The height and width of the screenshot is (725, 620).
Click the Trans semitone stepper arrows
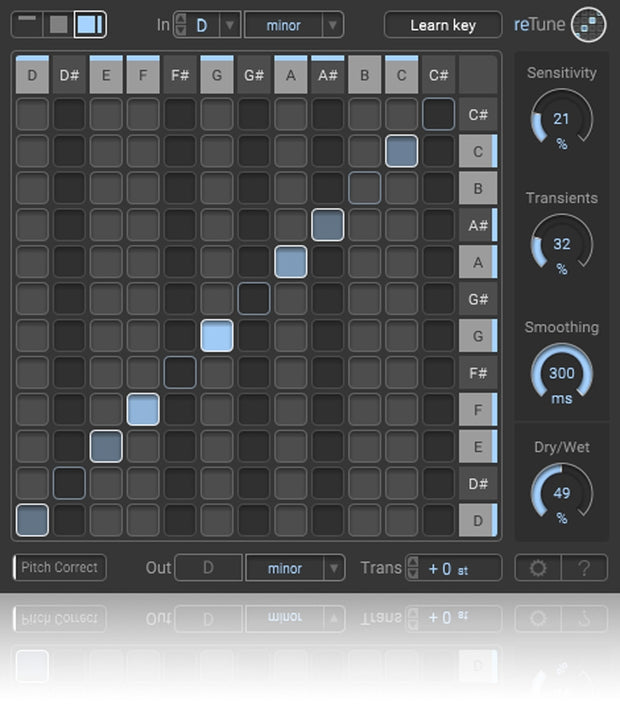click(413, 568)
